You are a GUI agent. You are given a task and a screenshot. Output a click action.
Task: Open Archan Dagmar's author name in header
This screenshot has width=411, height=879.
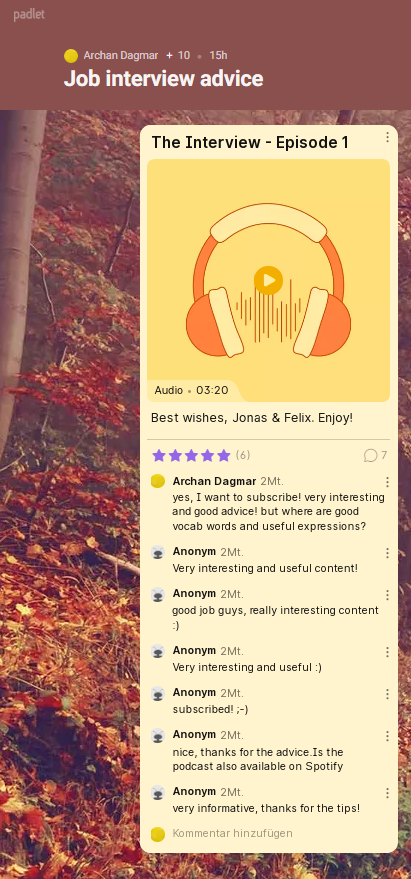pyautogui.click(x=121, y=55)
